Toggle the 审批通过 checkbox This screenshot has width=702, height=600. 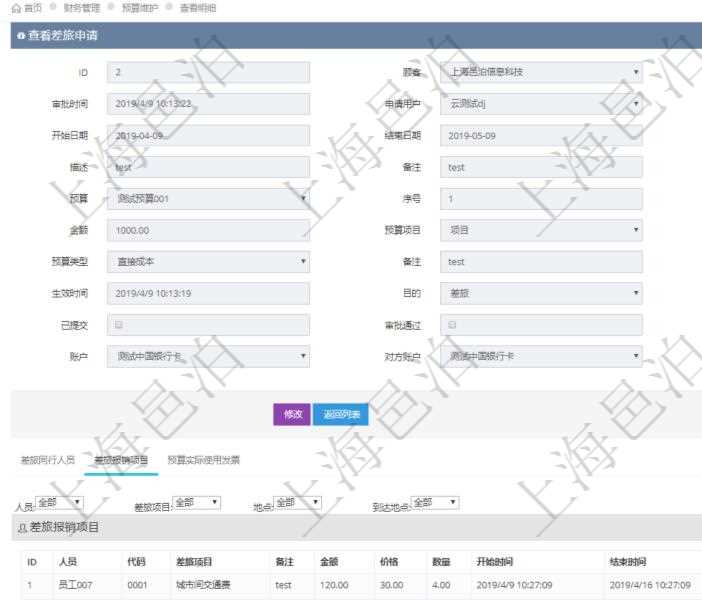click(453, 325)
